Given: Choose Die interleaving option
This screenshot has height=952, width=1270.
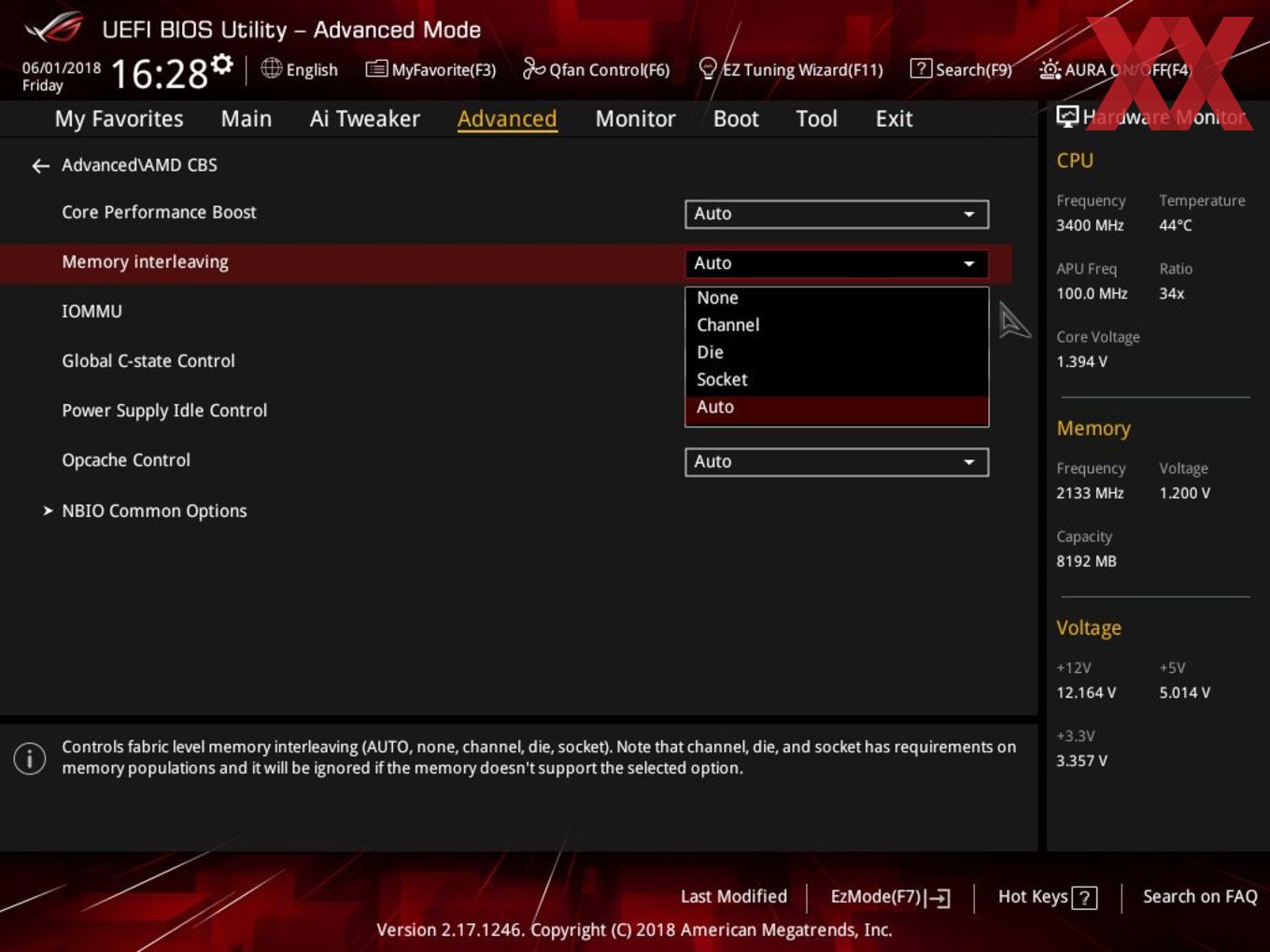Looking at the screenshot, I should 837,352.
